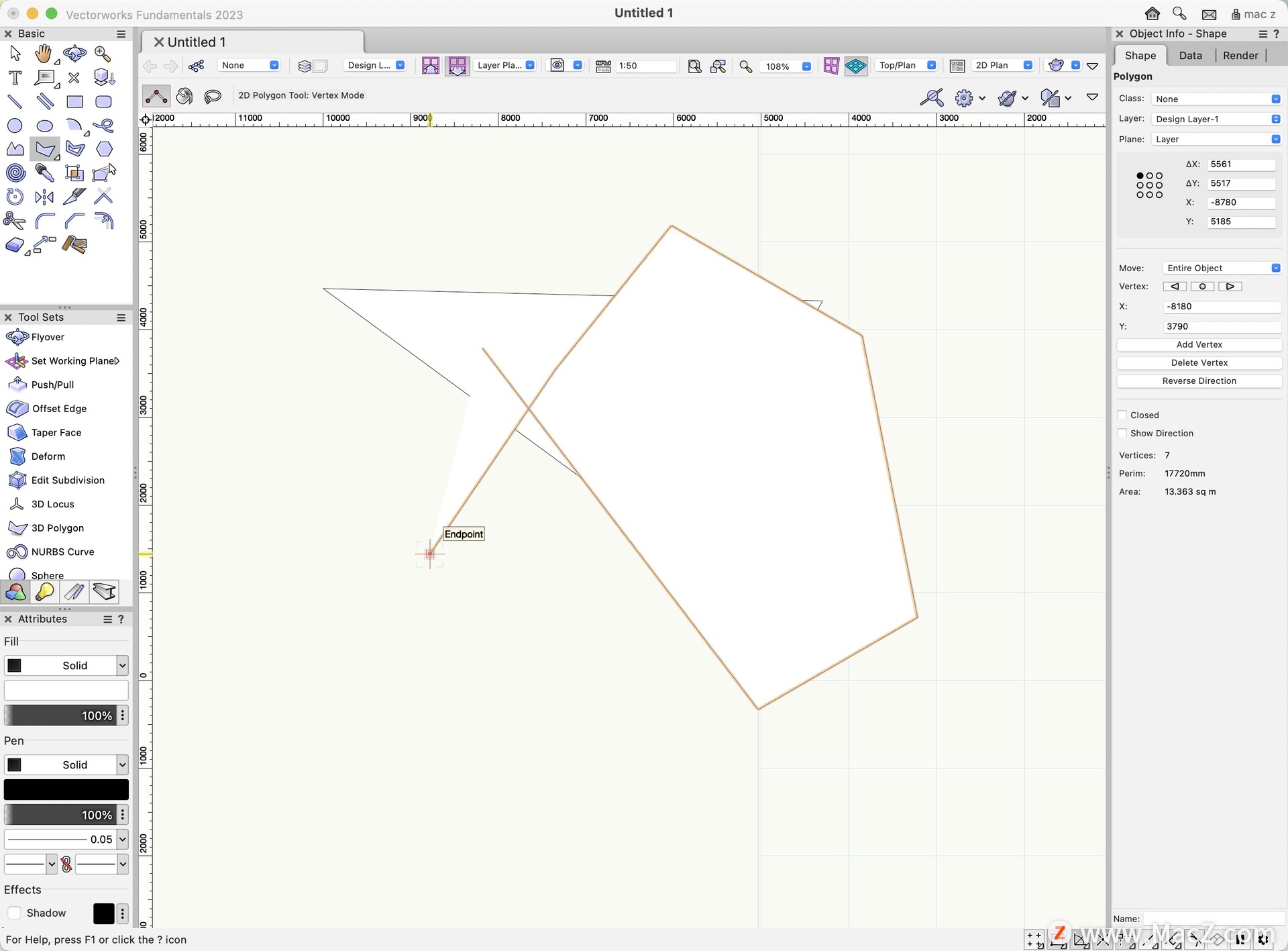
Task: Select the Mirror tool
Action: tap(44, 197)
